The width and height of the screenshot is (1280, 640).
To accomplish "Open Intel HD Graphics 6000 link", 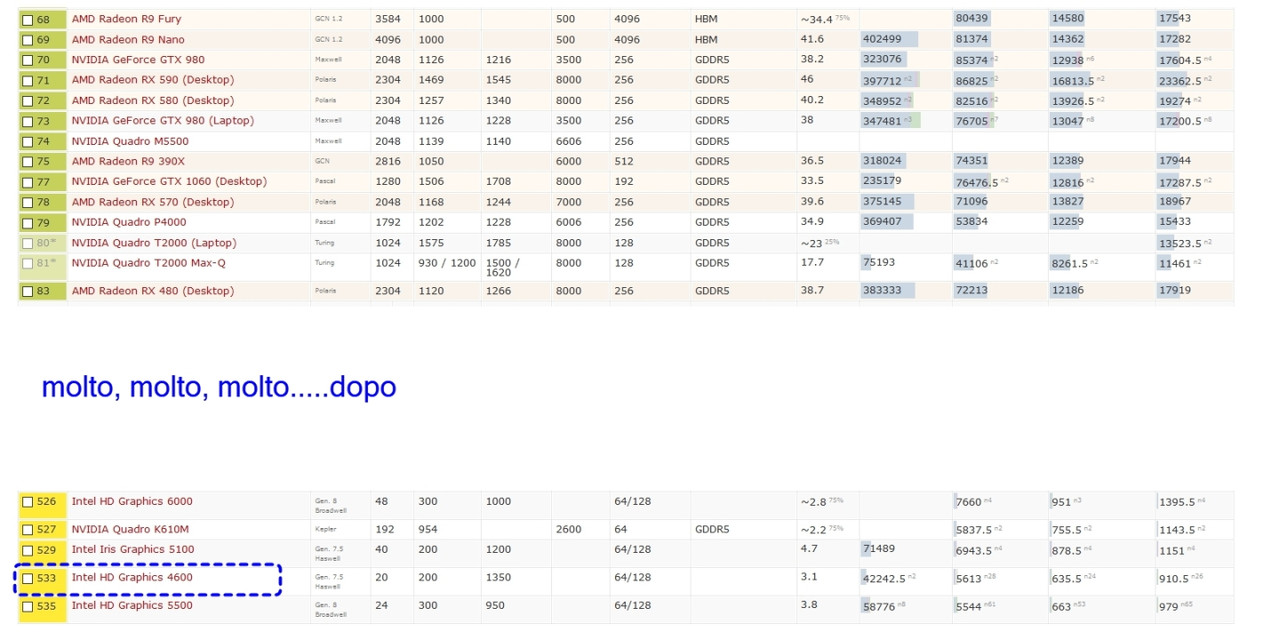I will click(132, 501).
